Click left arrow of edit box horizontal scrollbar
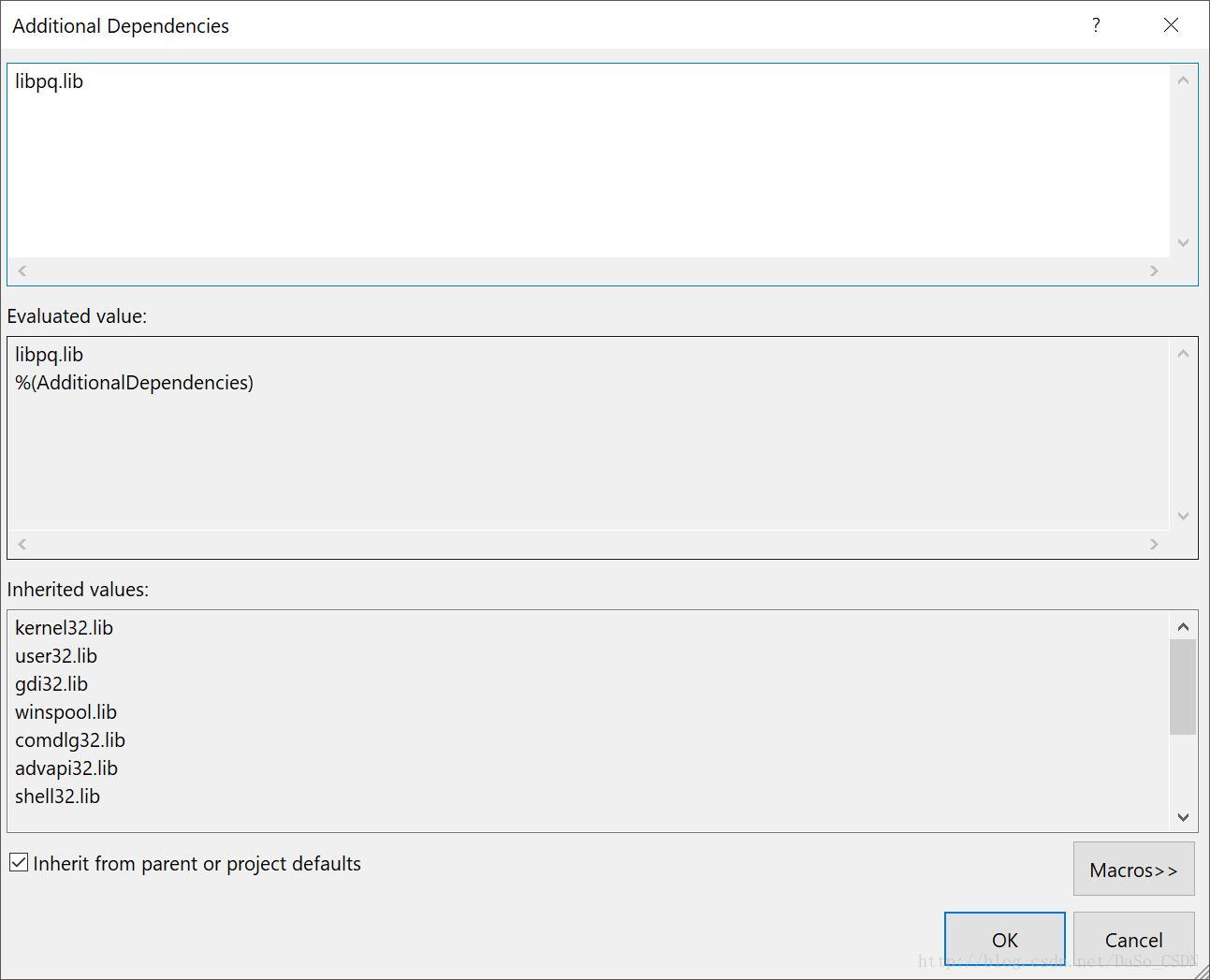The width and height of the screenshot is (1210, 980). coord(22,271)
